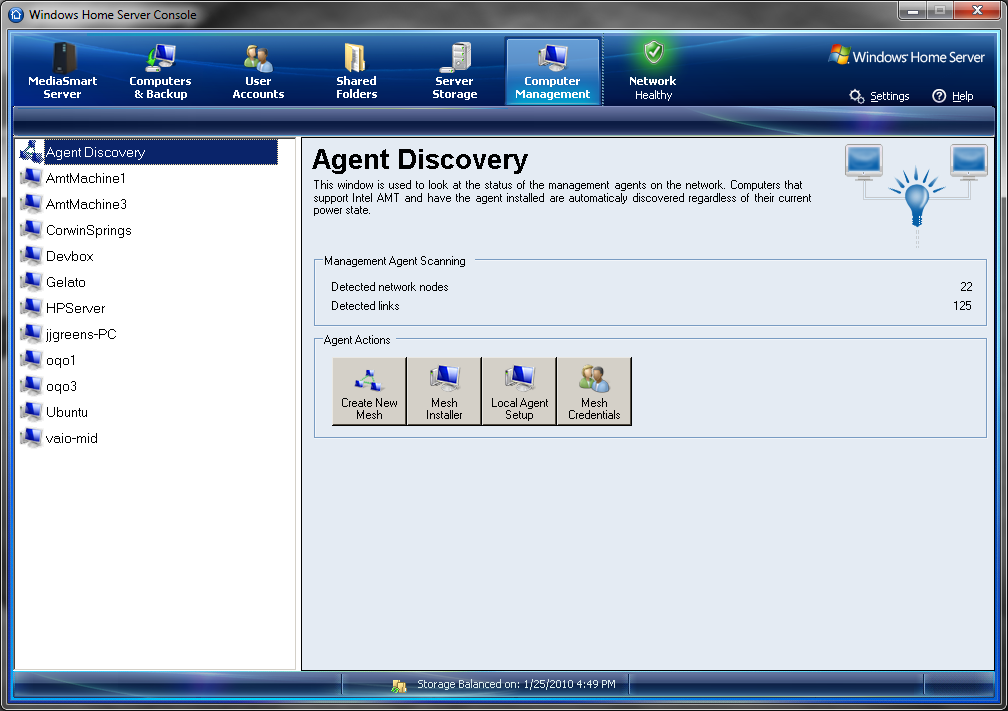Click the Detected network nodes label
The height and width of the screenshot is (711, 1008).
pos(390,287)
